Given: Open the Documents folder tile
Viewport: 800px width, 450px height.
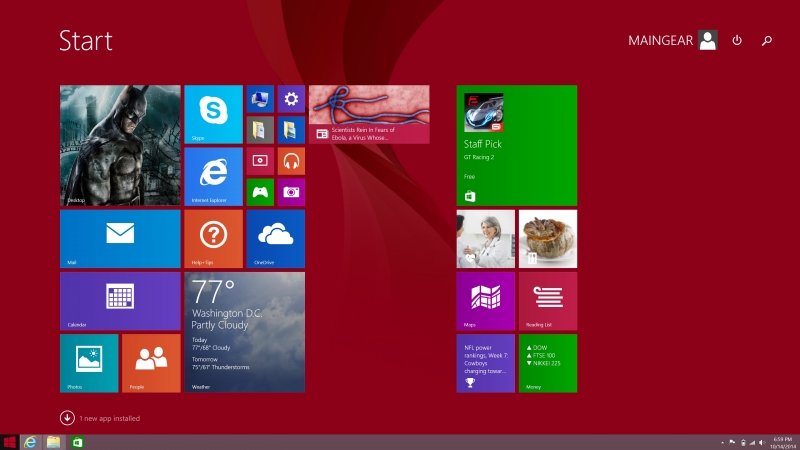Looking at the screenshot, I should [260, 130].
